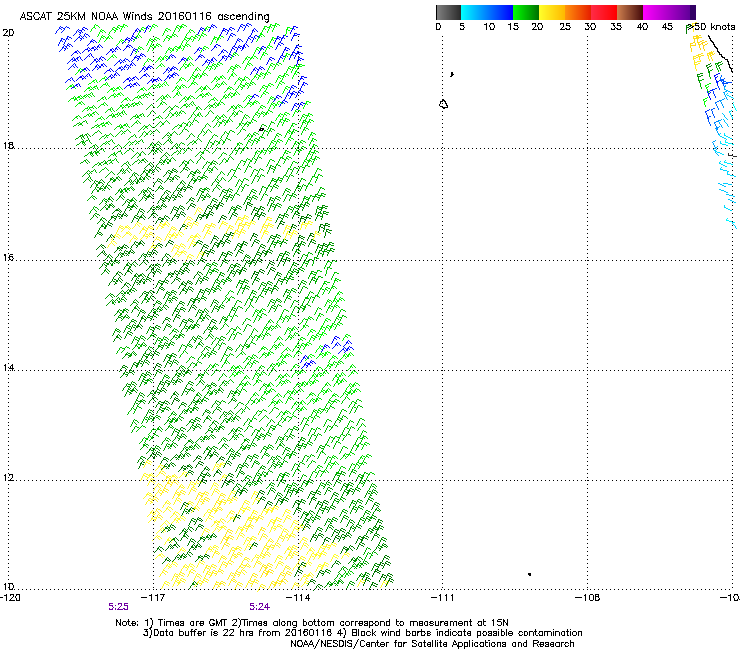Viewport: 740px width, 650px height.
Task: Click the note 'Times are GMT' line
Action: click(x=312, y=623)
